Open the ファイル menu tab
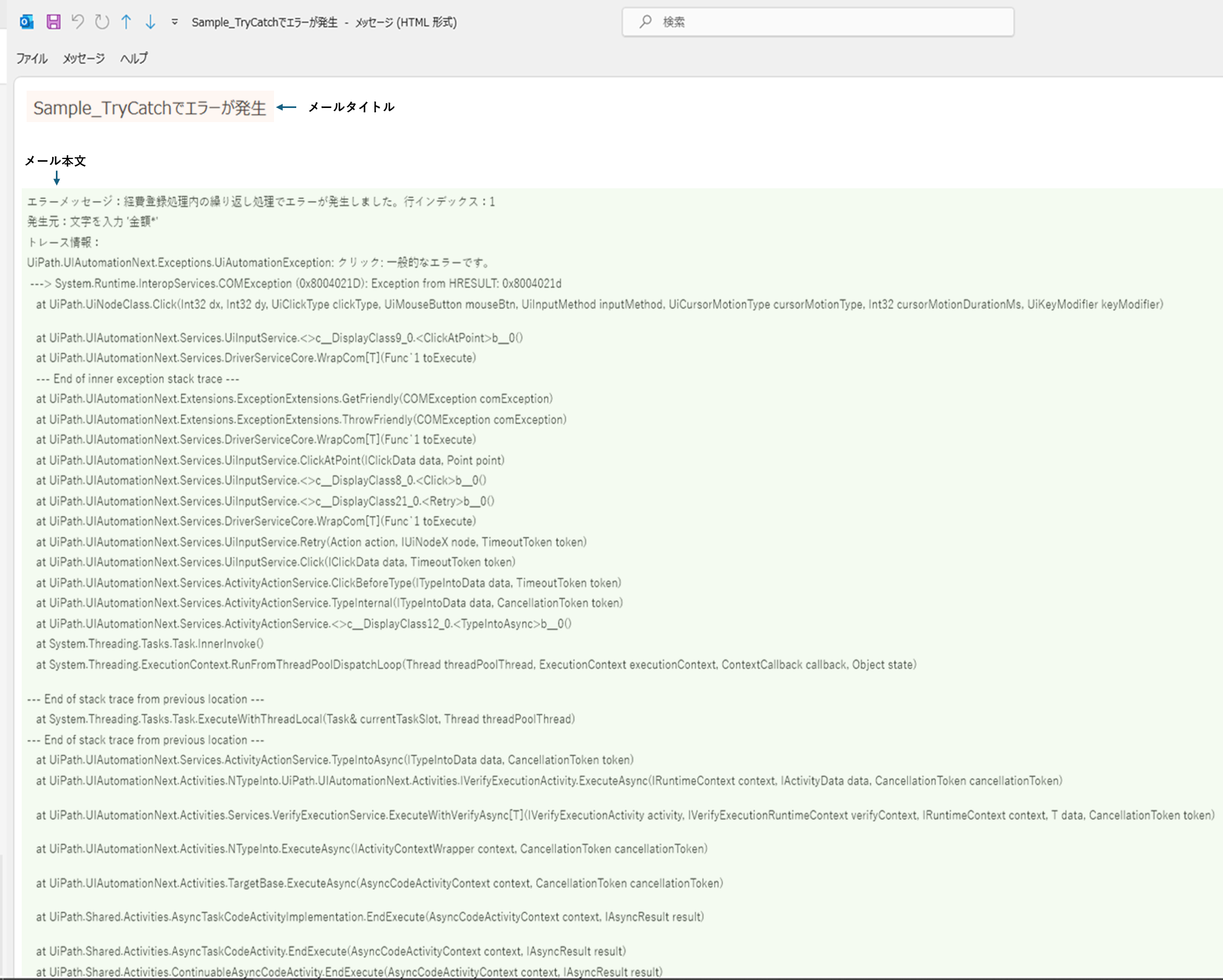This screenshot has height=980, width=1223. pyautogui.click(x=31, y=59)
